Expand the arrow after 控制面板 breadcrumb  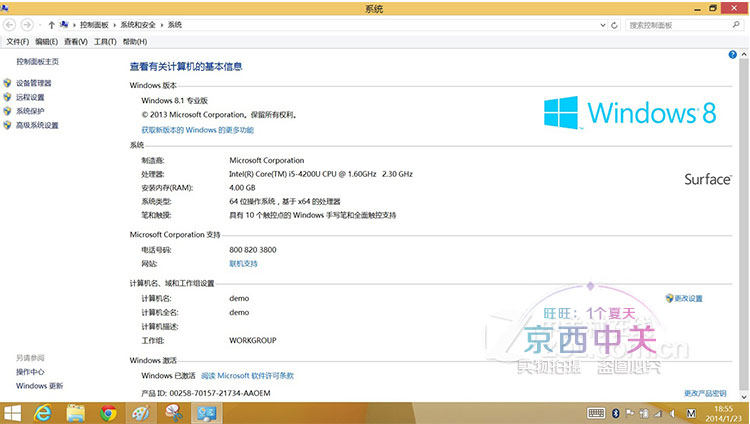[115, 25]
